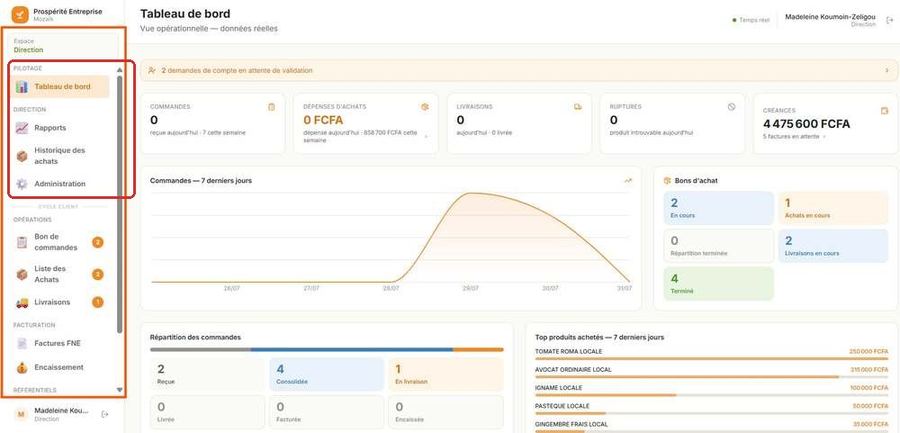Click the 1 En livraison status tile

tap(446, 374)
